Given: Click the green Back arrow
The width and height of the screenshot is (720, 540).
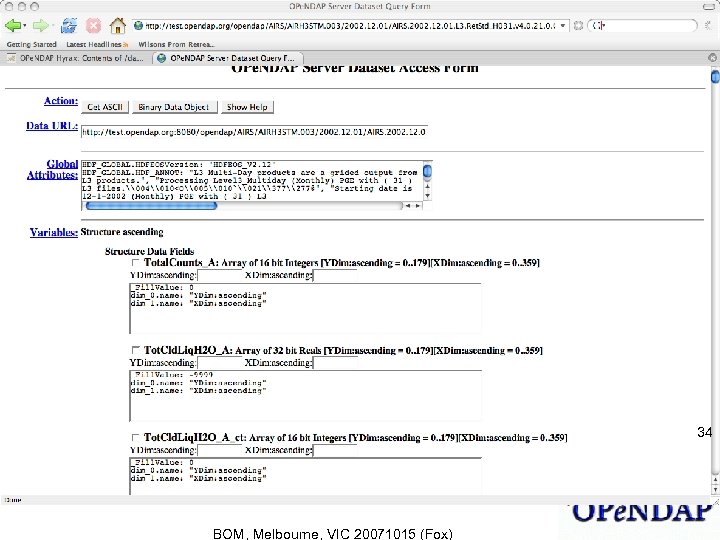Looking at the screenshot, I should 12,25.
